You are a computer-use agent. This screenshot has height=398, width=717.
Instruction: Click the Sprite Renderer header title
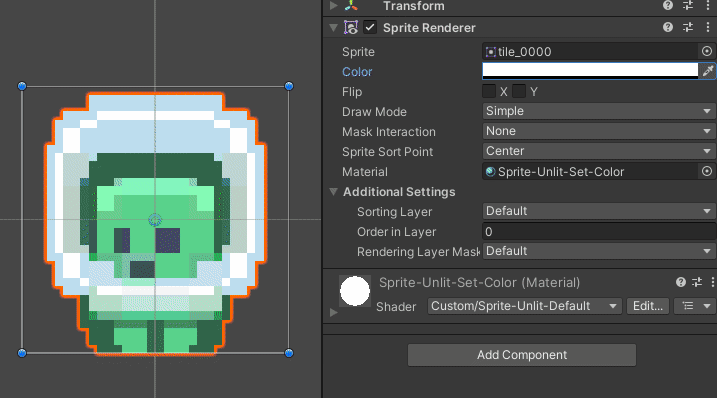pos(429,28)
